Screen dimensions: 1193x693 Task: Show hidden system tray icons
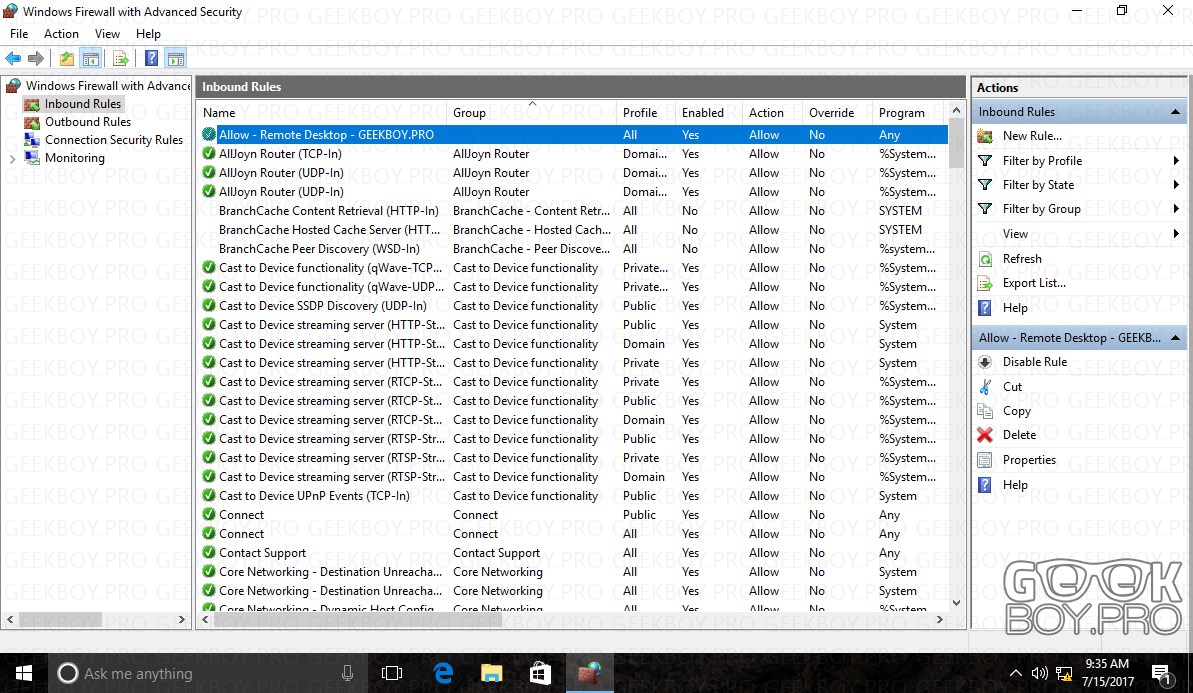coord(1016,673)
